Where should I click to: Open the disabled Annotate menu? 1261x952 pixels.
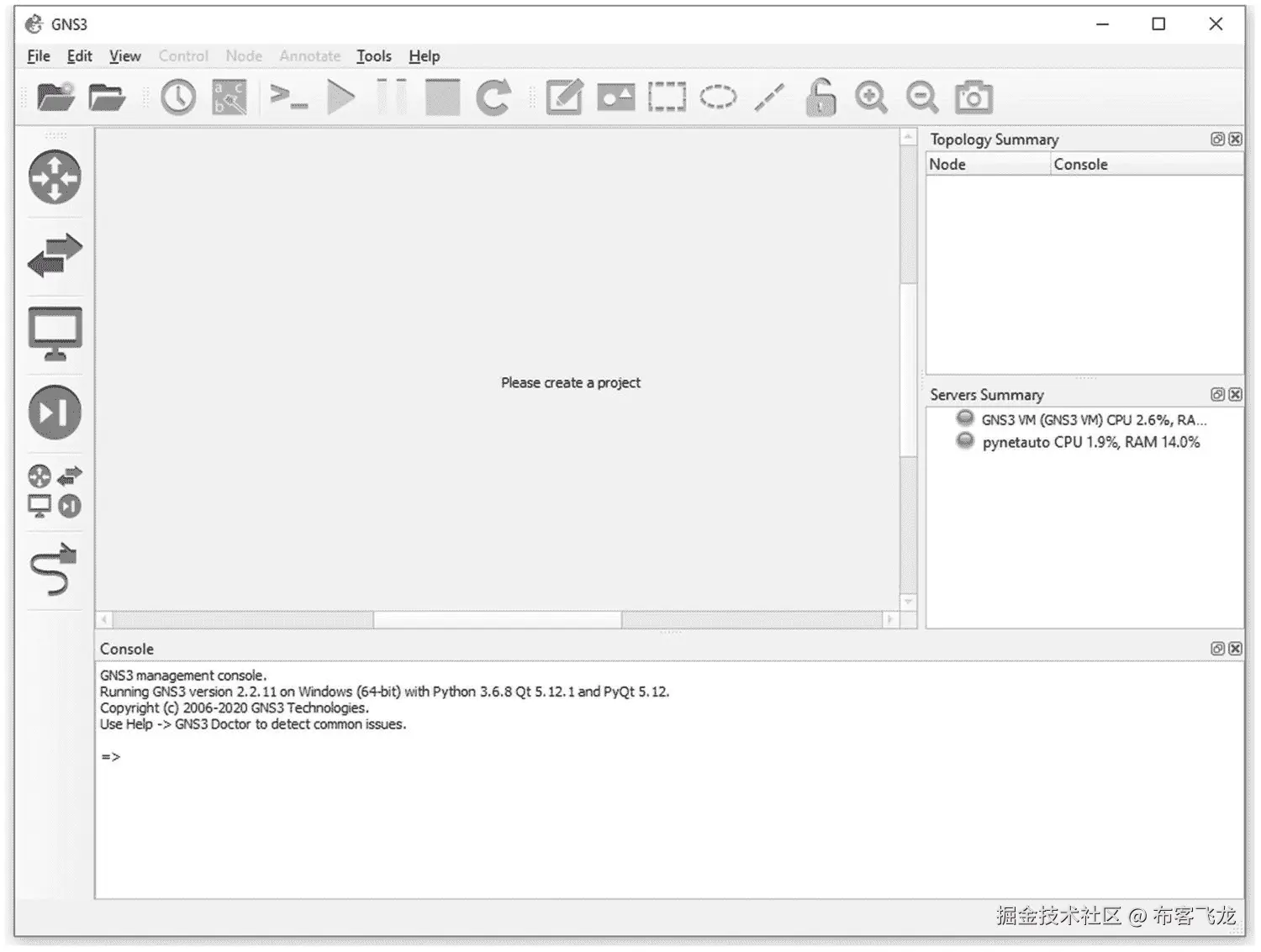[310, 56]
